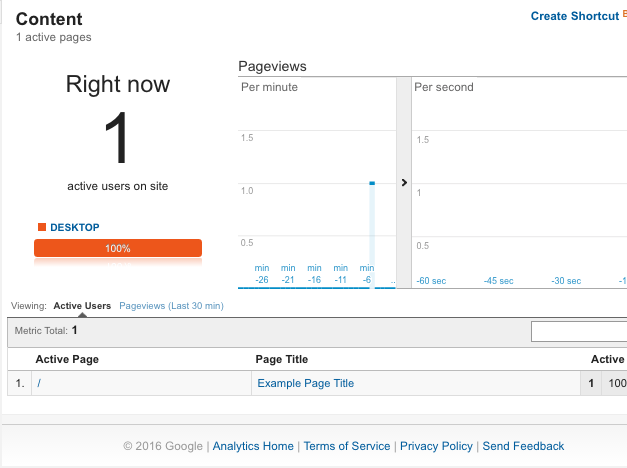Switch to Pageviews (Last 30 min) tab
The width and height of the screenshot is (627, 468).
pos(171,305)
